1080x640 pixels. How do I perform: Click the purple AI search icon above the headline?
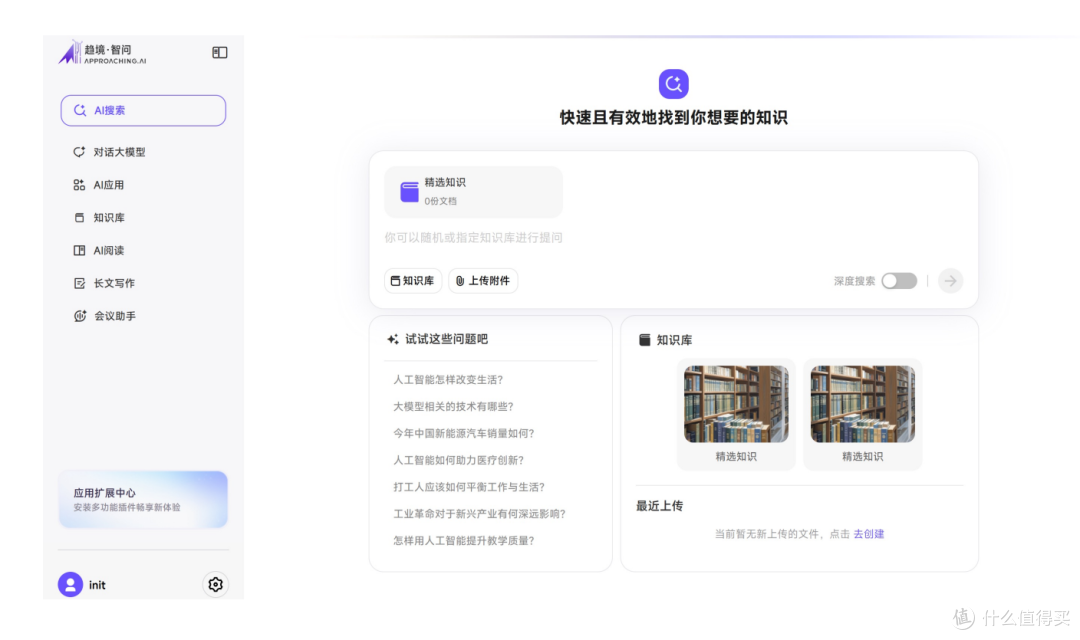click(x=674, y=84)
